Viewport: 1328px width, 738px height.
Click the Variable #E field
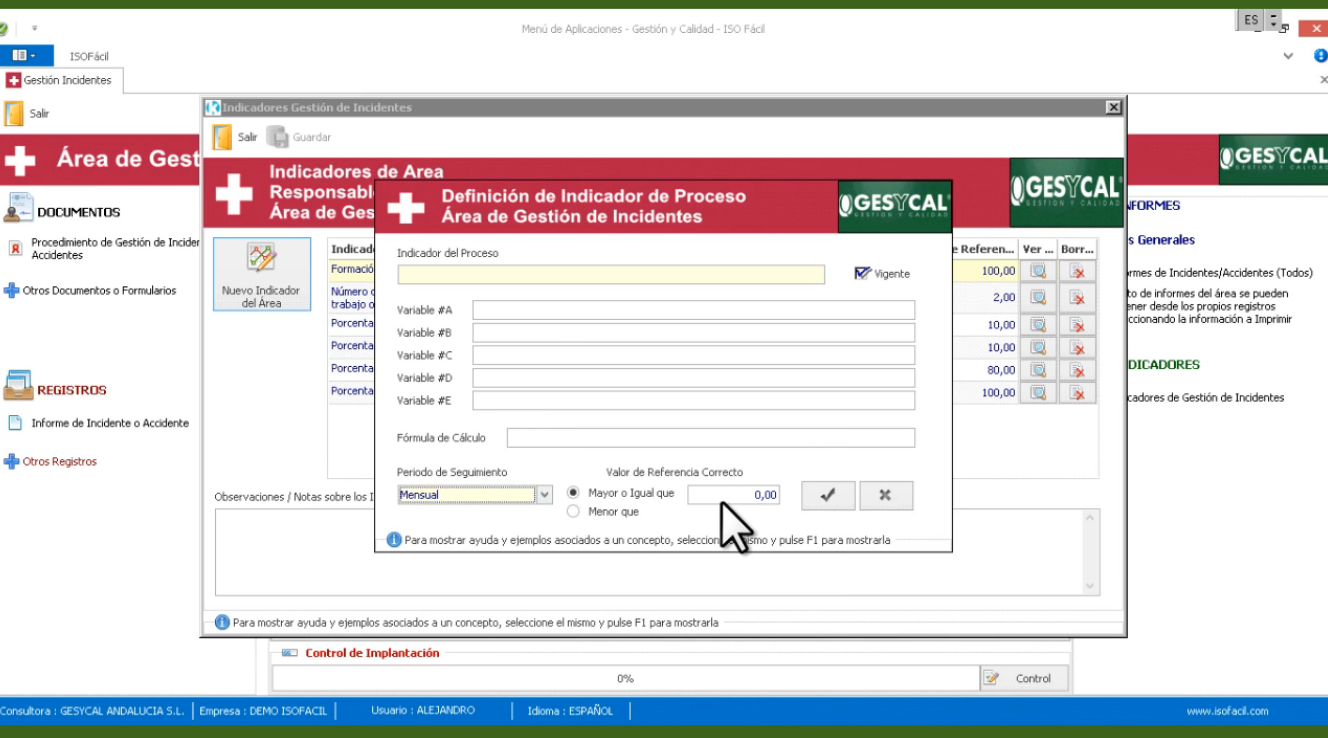click(694, 401)
